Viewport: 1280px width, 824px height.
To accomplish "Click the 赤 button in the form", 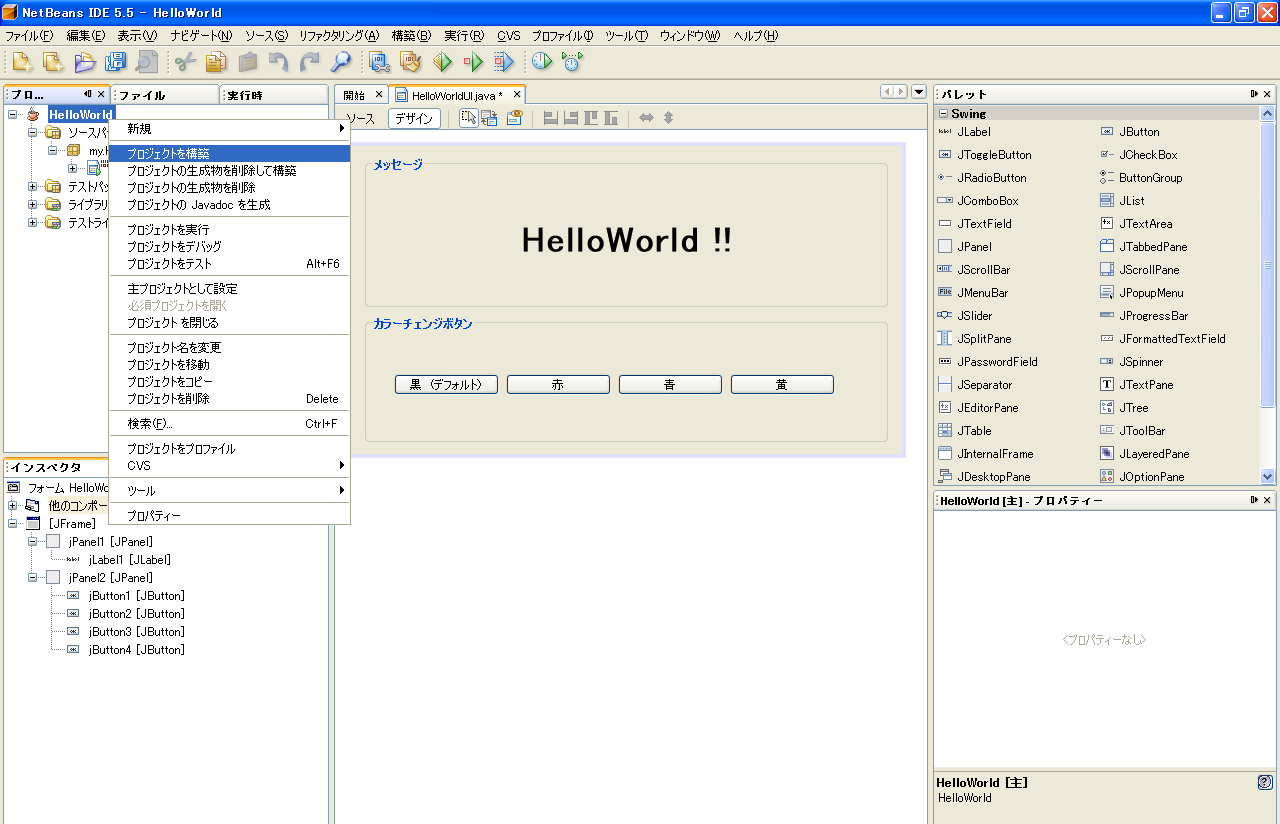I will (558, 385).
